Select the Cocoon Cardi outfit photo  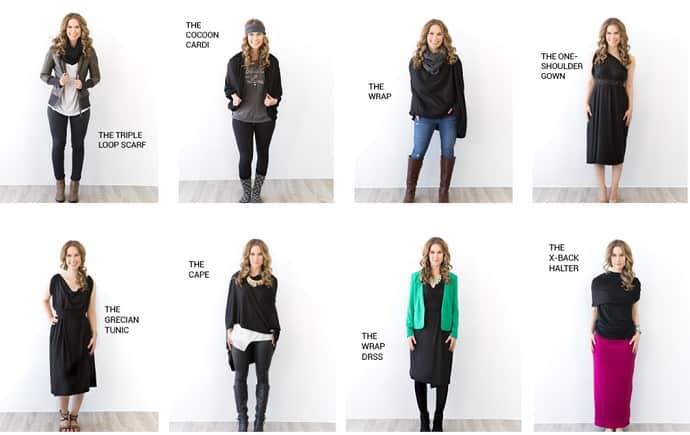tap(256, 102)
